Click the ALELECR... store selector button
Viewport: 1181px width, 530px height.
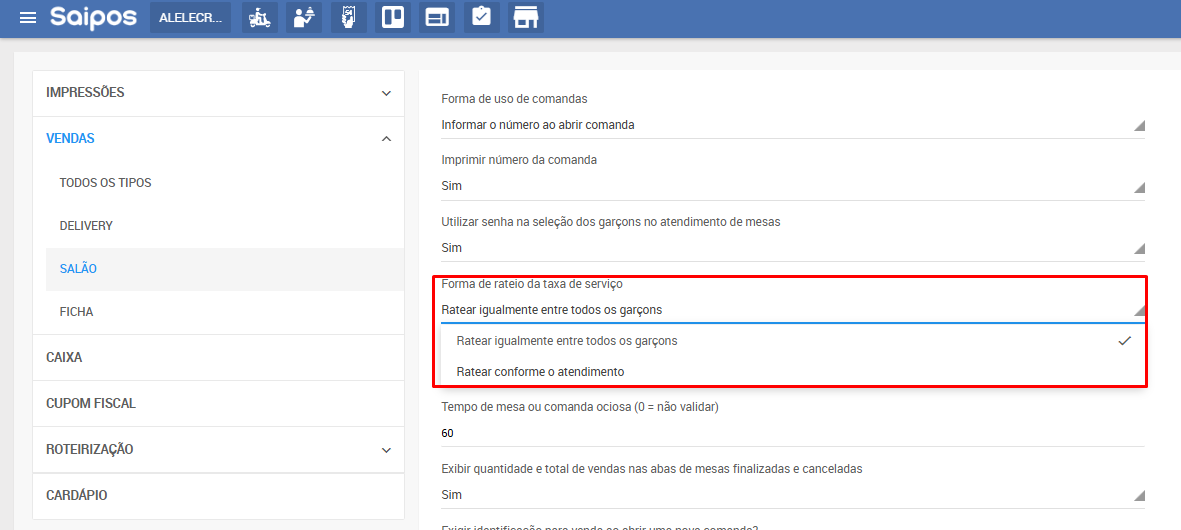click(190, 18)
